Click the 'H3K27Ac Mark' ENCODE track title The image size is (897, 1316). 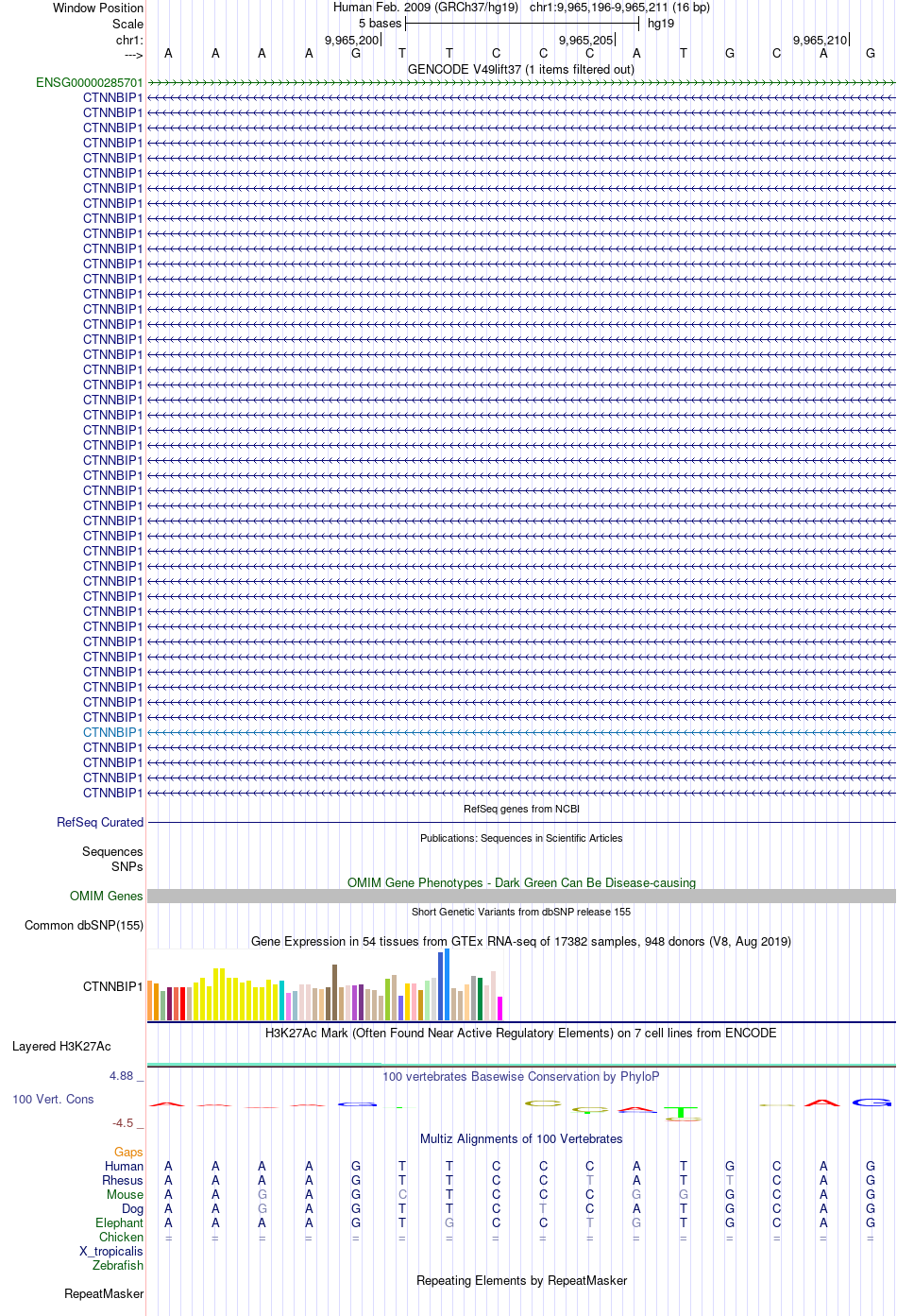[x=521, y=1034]
